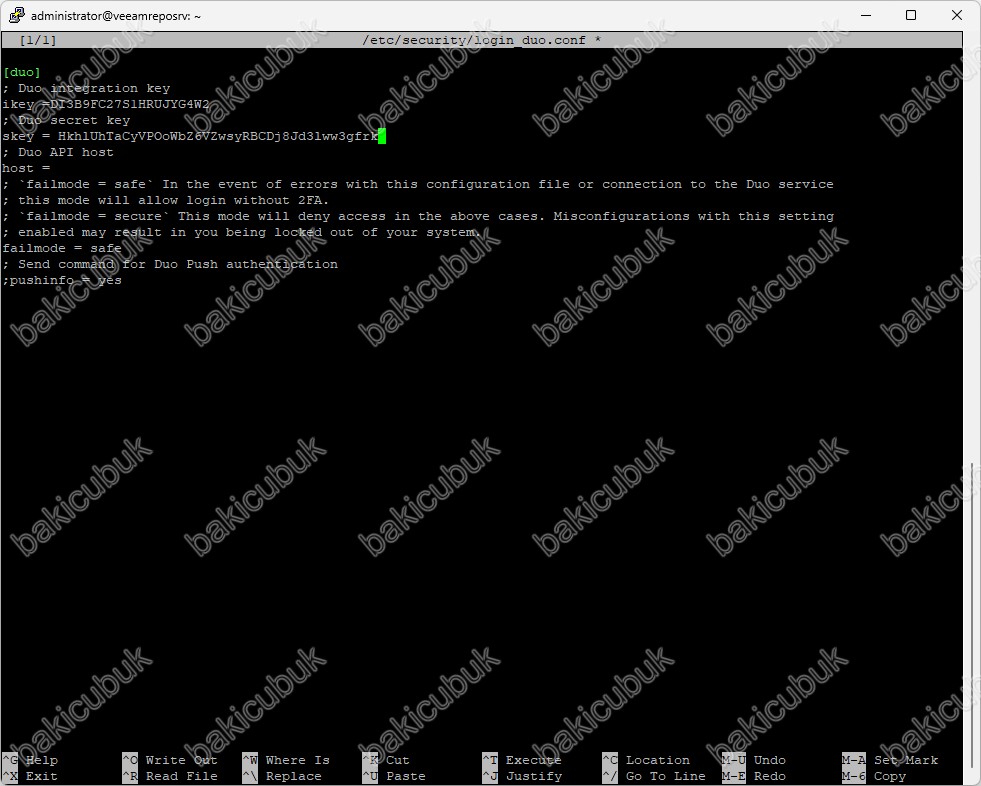Image resolution: width=981 pixels, height=786 pixels.
Task: Click the ^\ Replace shortcut
Action: click(282, 776)
